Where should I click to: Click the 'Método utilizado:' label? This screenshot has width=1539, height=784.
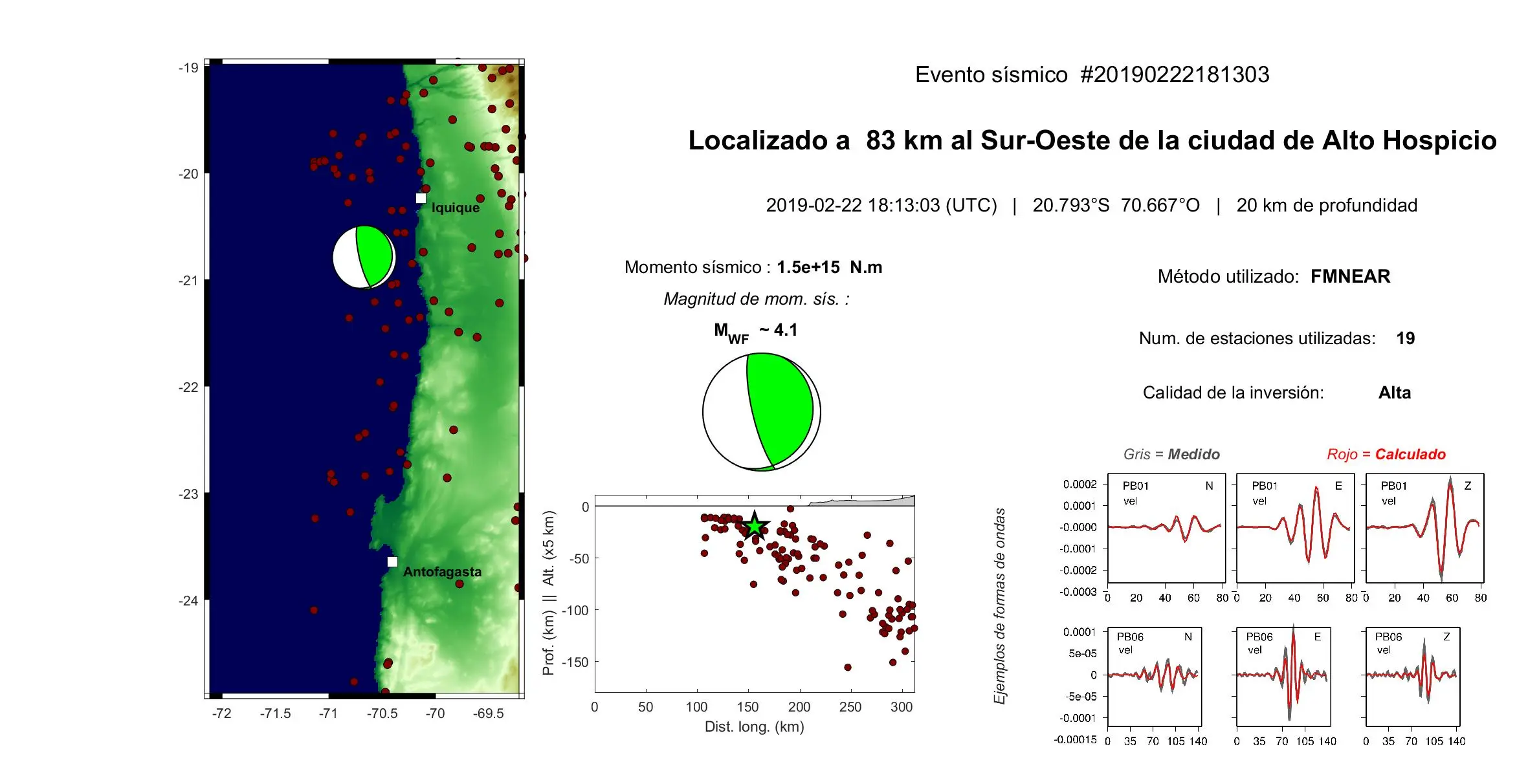[1228, 276]
